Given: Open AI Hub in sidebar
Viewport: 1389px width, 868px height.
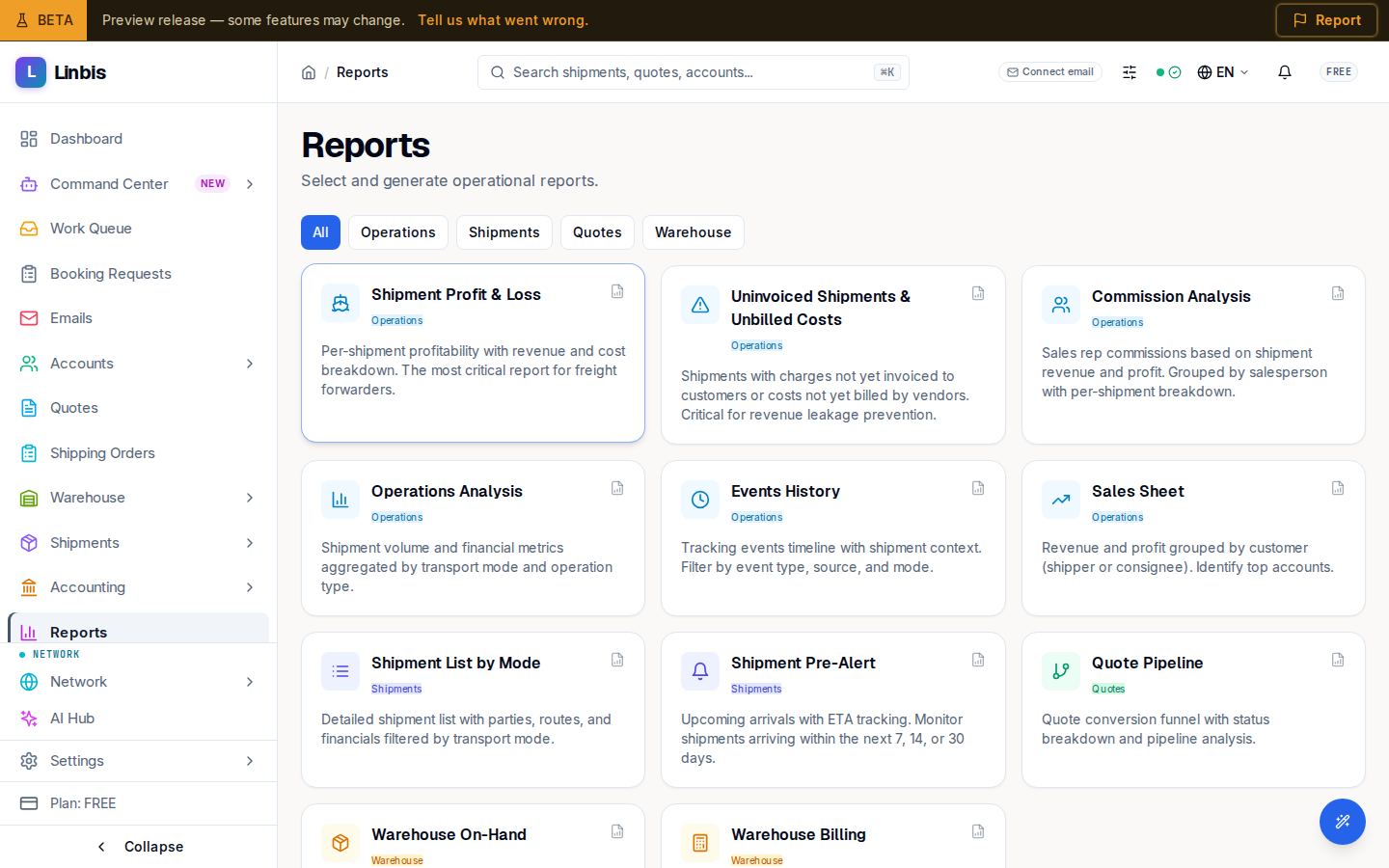Looking at the screenshot, I should pos(139,719).
